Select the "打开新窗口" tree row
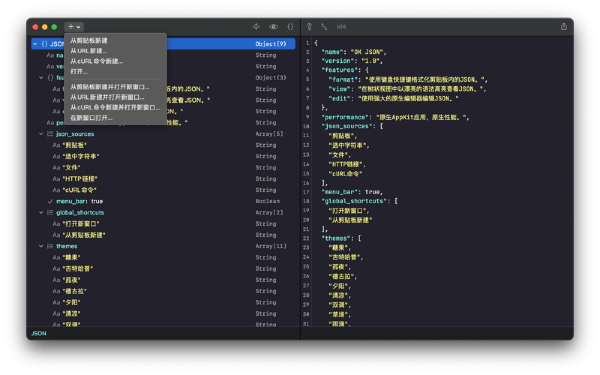 click(x=163, y=224)
